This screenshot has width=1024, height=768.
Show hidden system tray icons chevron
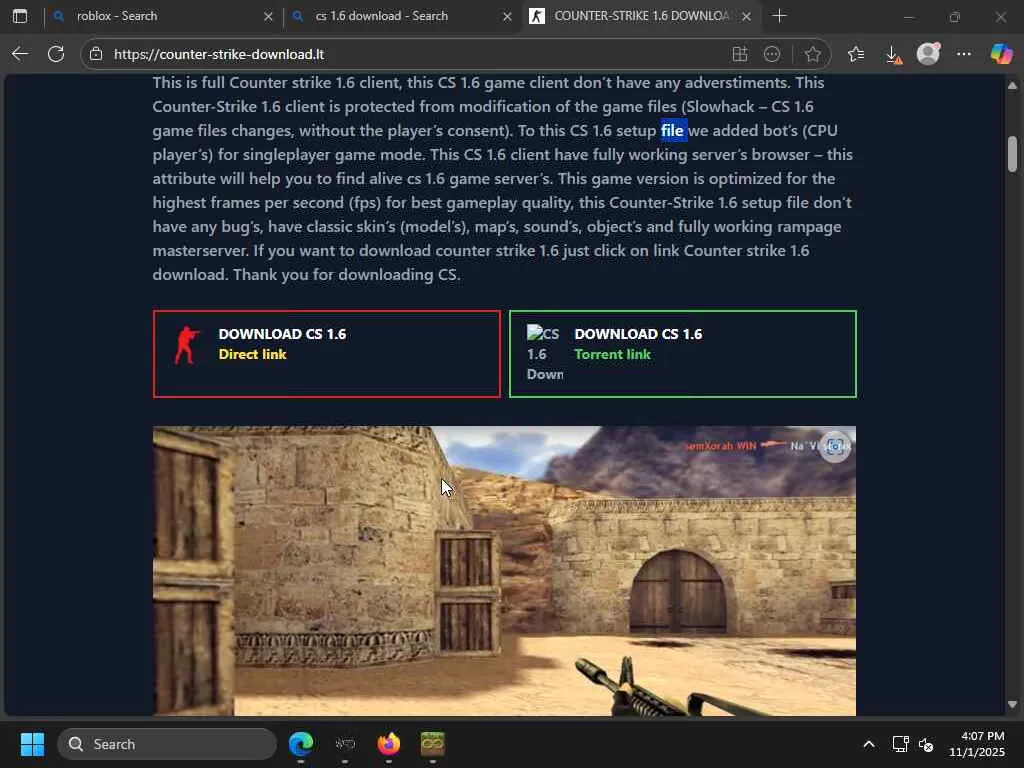[x=869, y=744]
